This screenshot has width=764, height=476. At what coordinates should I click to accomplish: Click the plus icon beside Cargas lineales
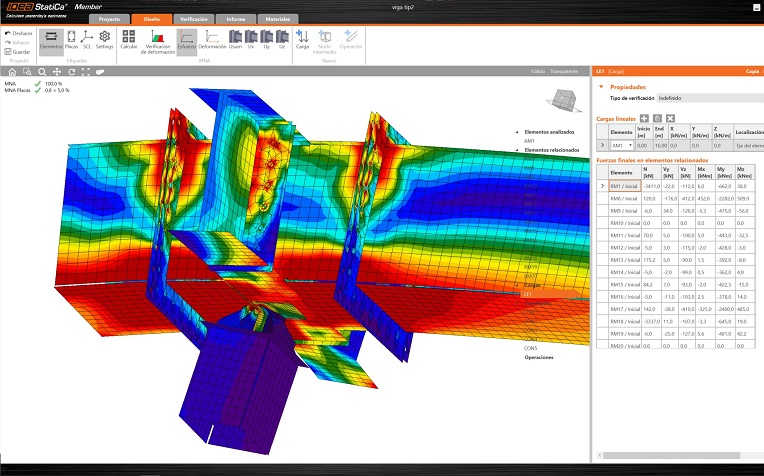[x=644, y=118]
